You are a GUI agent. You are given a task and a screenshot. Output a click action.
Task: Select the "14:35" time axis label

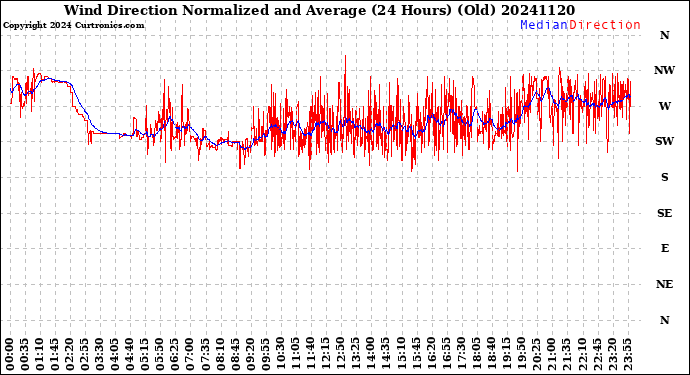coord(386,354)
